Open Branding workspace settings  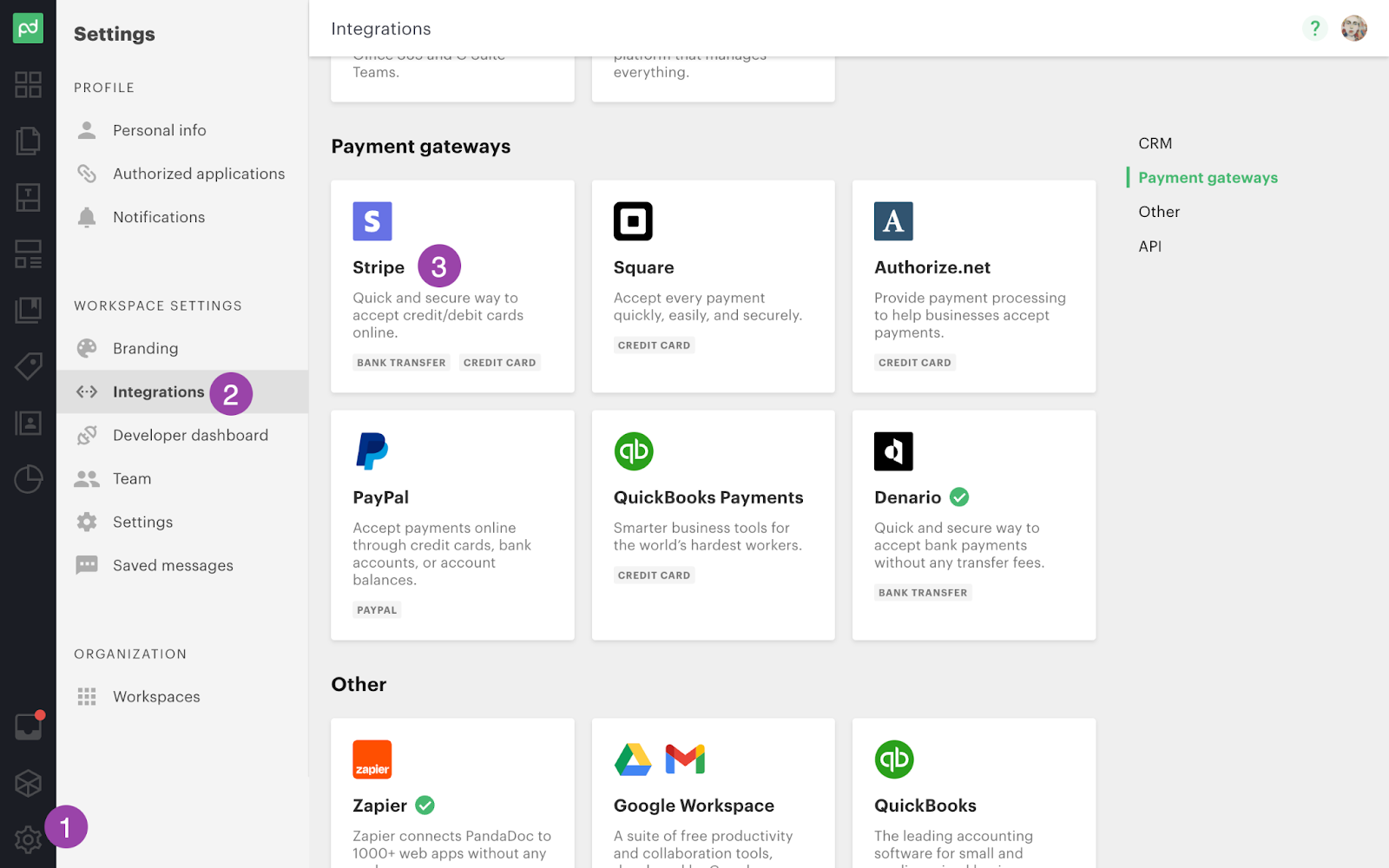(182, 348)
